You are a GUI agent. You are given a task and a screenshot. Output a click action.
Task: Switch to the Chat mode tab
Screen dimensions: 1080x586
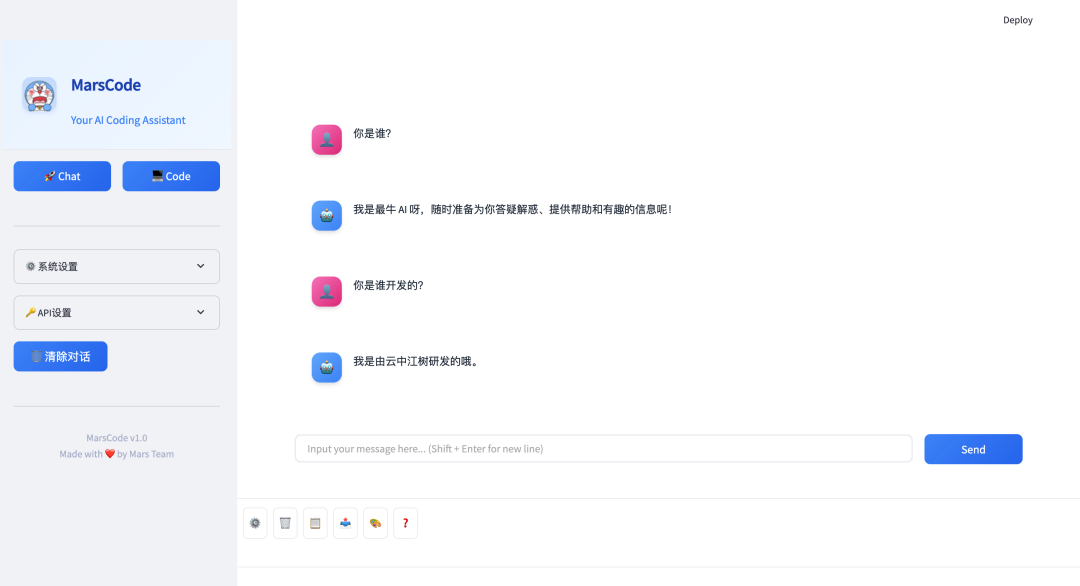click(x=62, y=176)
